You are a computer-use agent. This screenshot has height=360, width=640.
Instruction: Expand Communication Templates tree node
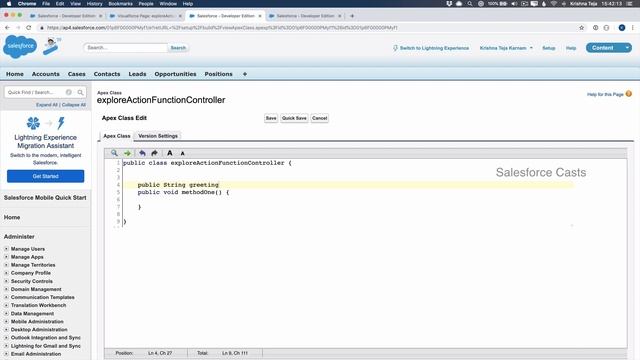coord(6,297)
